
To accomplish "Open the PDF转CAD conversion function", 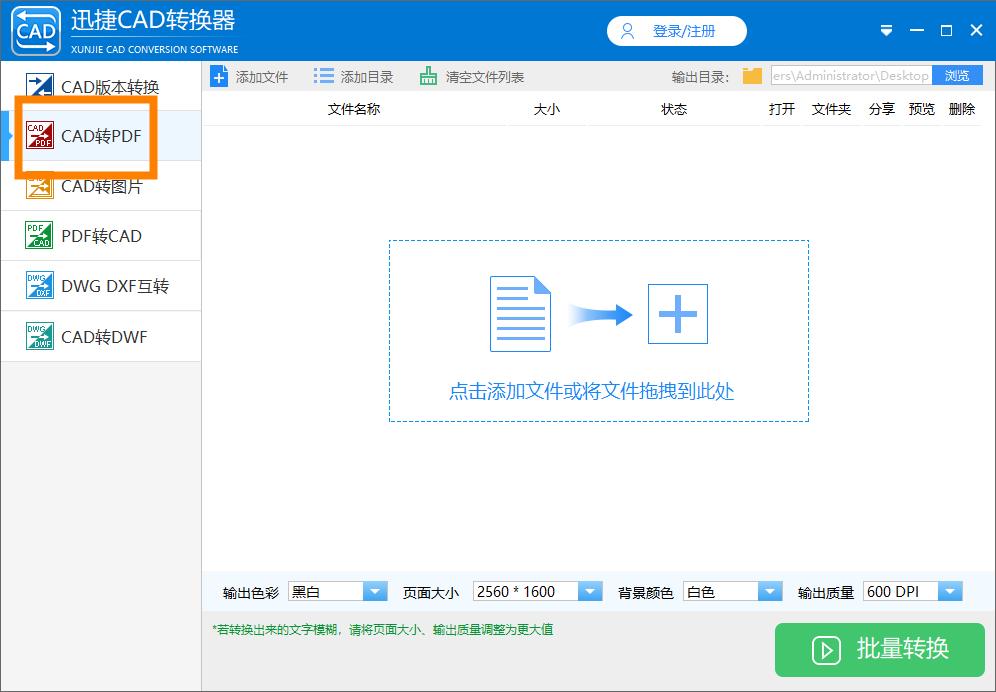I will point(100,236).
